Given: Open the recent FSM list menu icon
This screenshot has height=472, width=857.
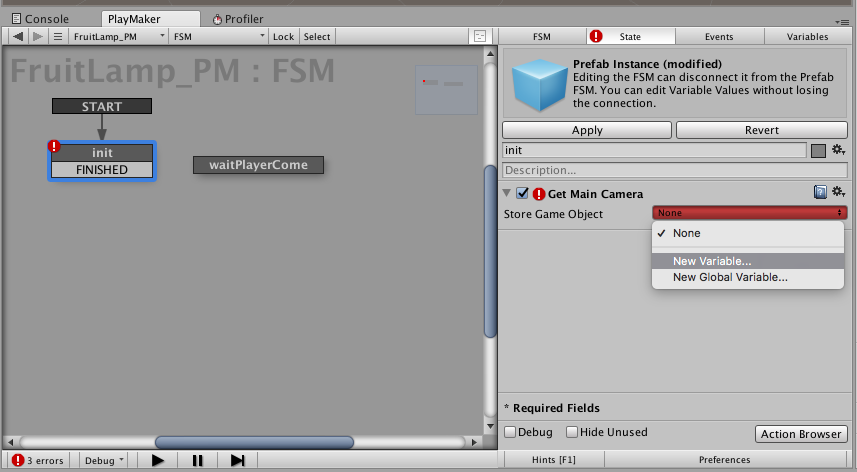Looking at the screenshot, I should coord(58,37).
